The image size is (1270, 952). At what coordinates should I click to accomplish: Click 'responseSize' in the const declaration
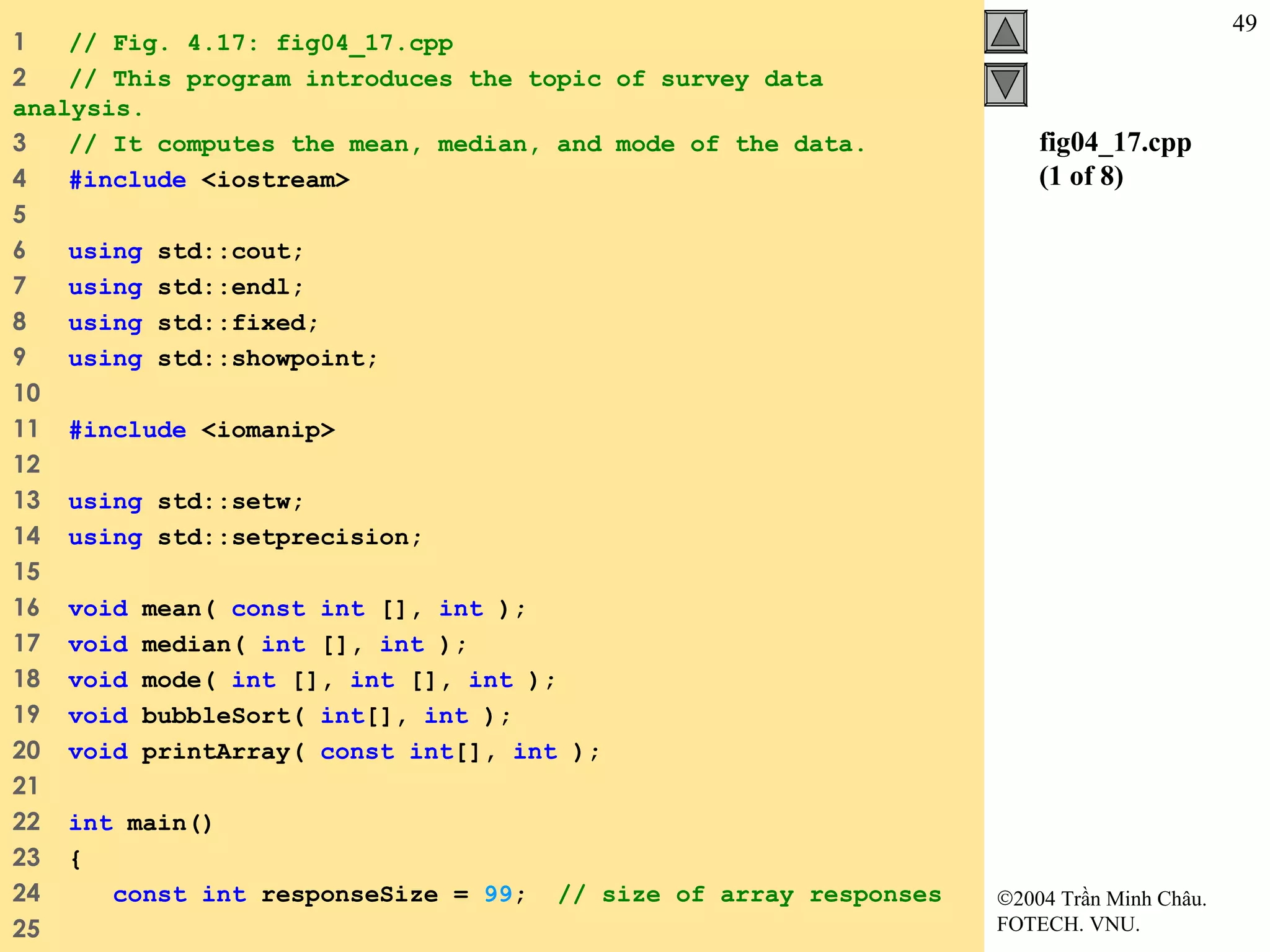click(x=350, y=895)
